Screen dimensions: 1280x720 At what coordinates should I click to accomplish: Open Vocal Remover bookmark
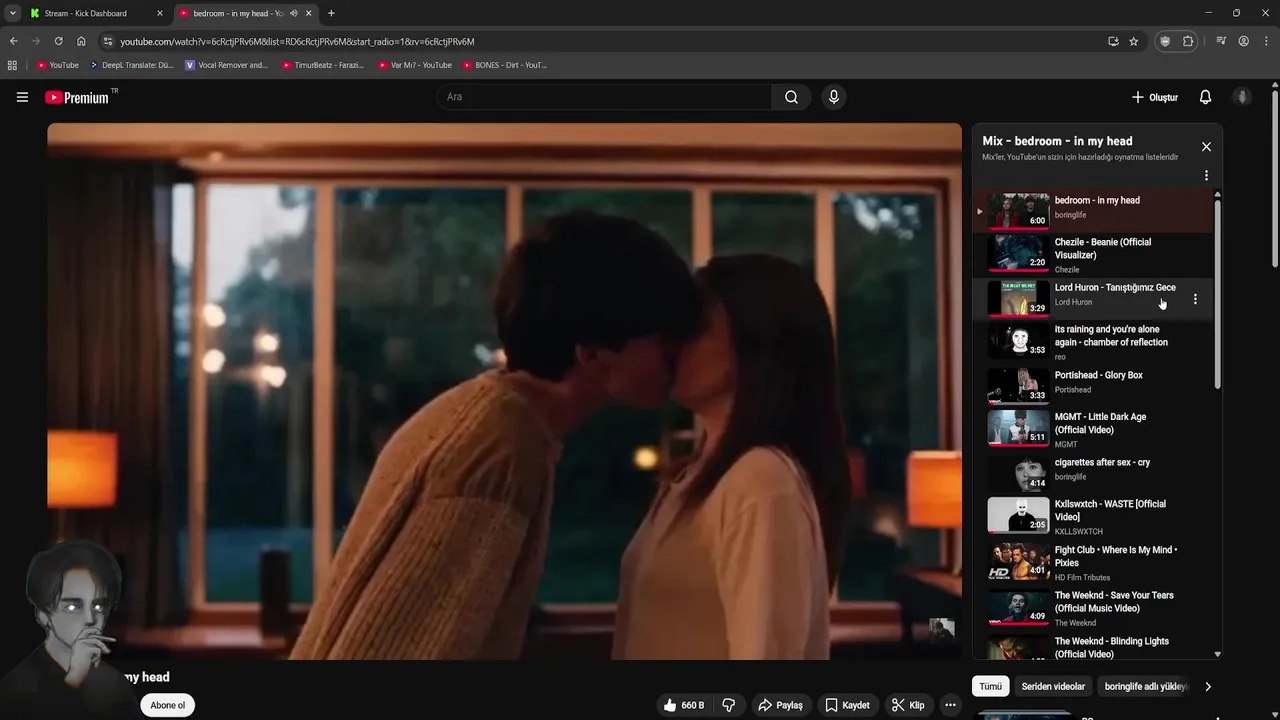tap(227, 65)
